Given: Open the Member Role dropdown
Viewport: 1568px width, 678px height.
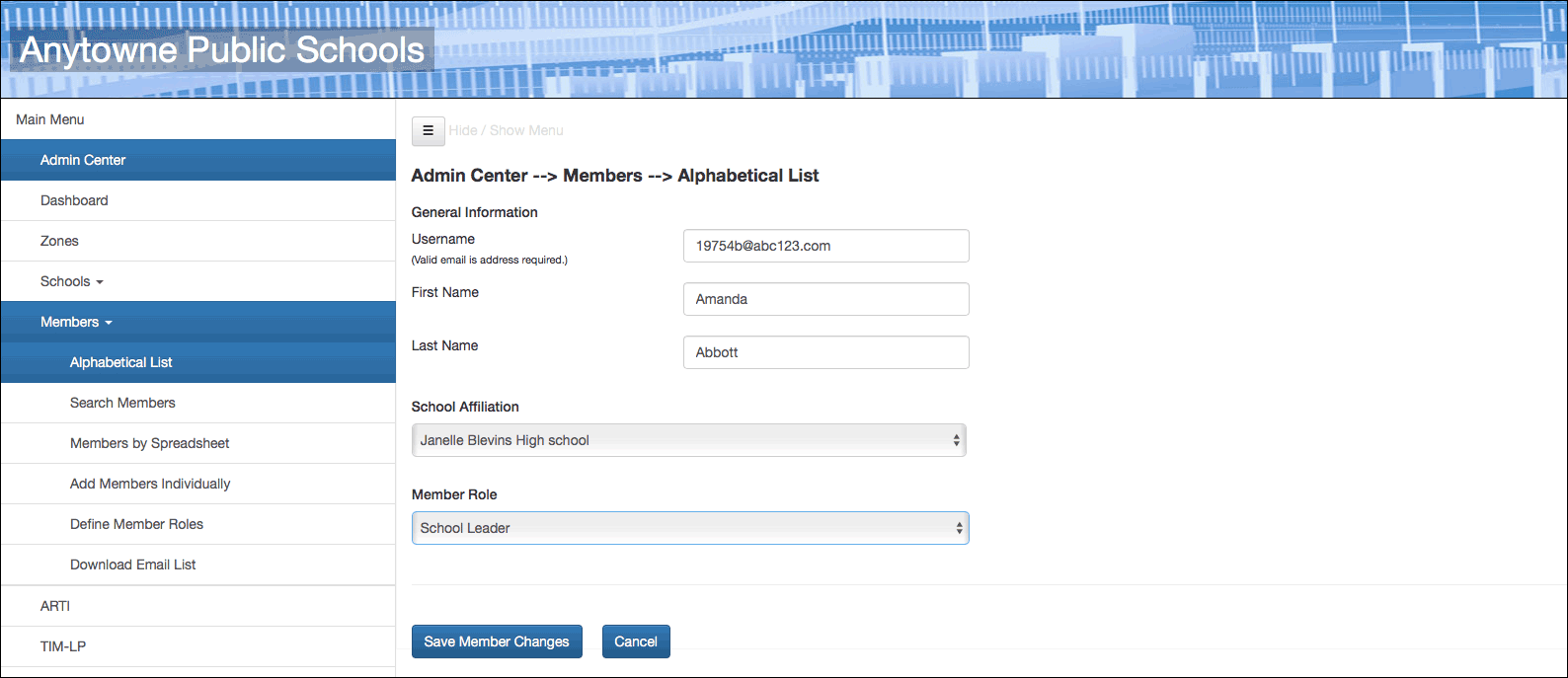Looking at the screenshot, I should [689, 528].
